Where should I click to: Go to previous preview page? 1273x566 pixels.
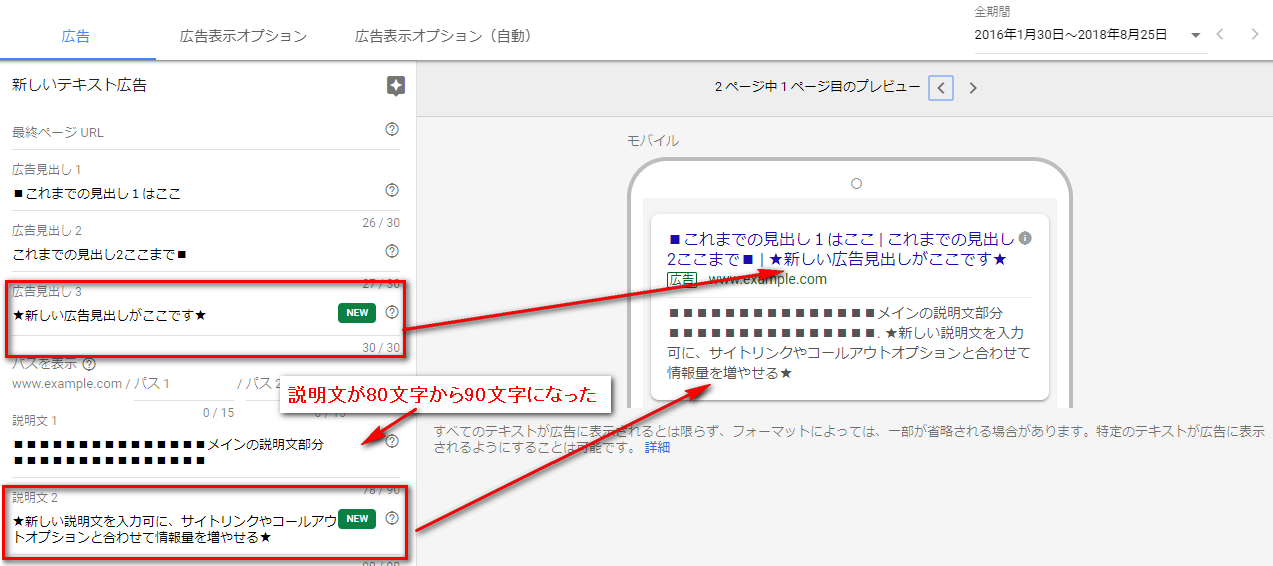[940, 88]
